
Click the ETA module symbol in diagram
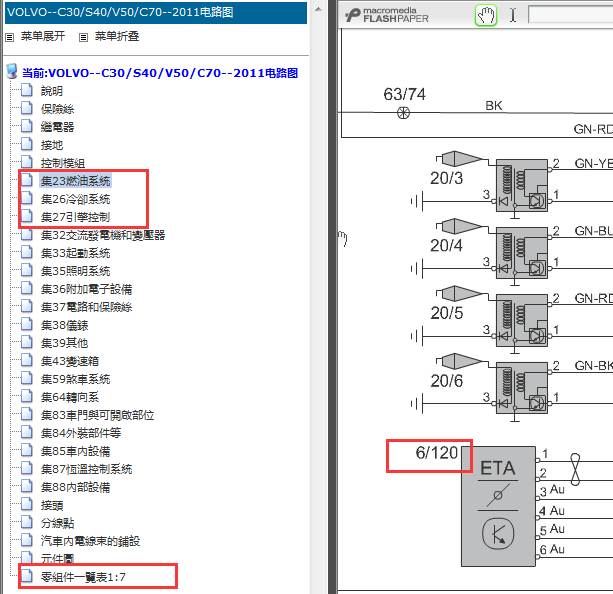click(498, 506)
